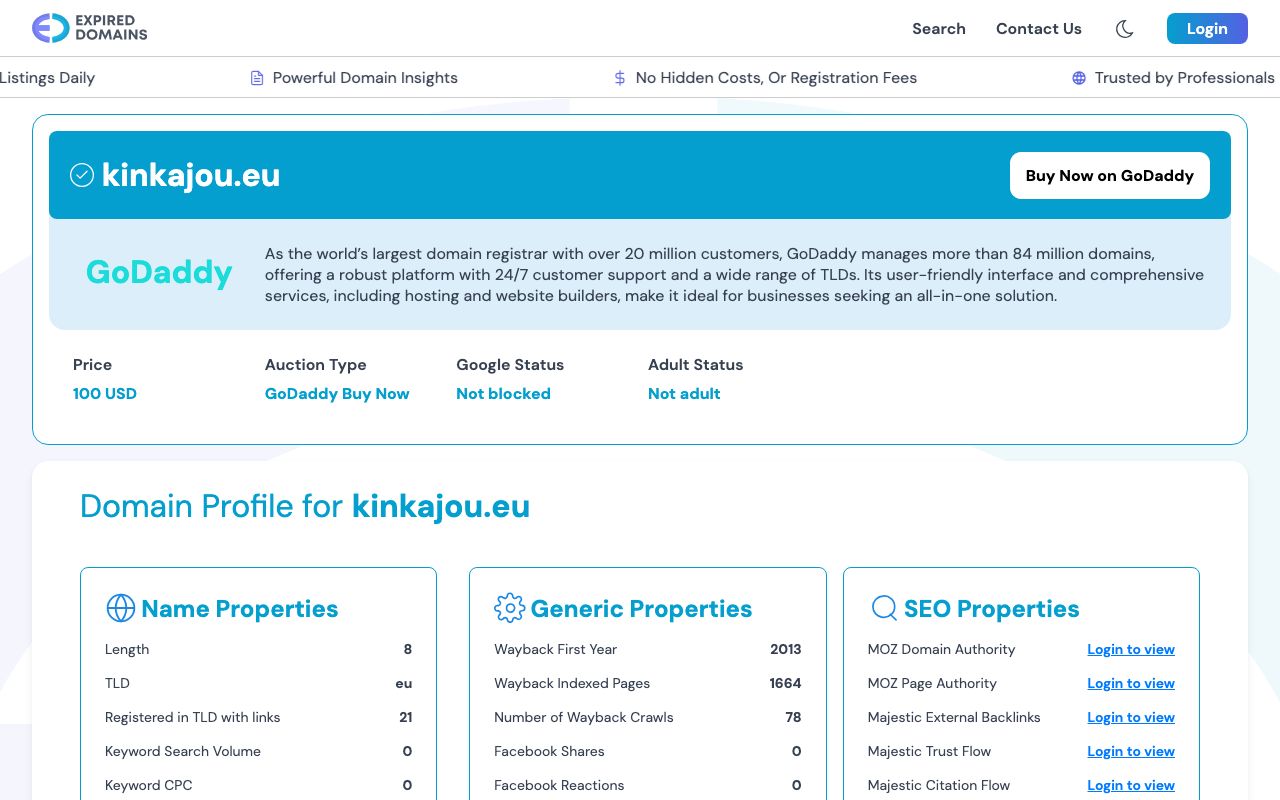Click Login to view for Majestic External Backlinks
Screen dimensions: 1280x800
[1131, 717]
